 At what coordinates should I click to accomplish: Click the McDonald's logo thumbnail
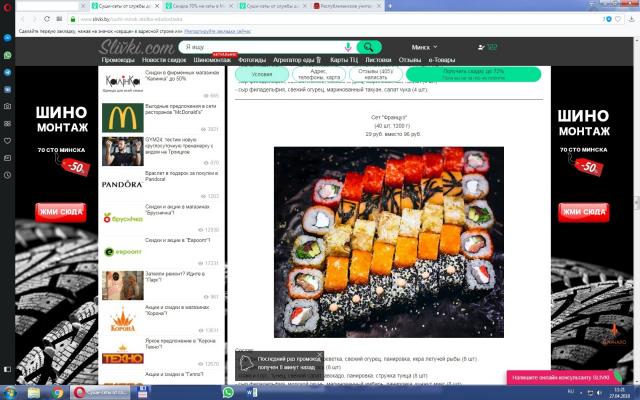pos(121,117)
